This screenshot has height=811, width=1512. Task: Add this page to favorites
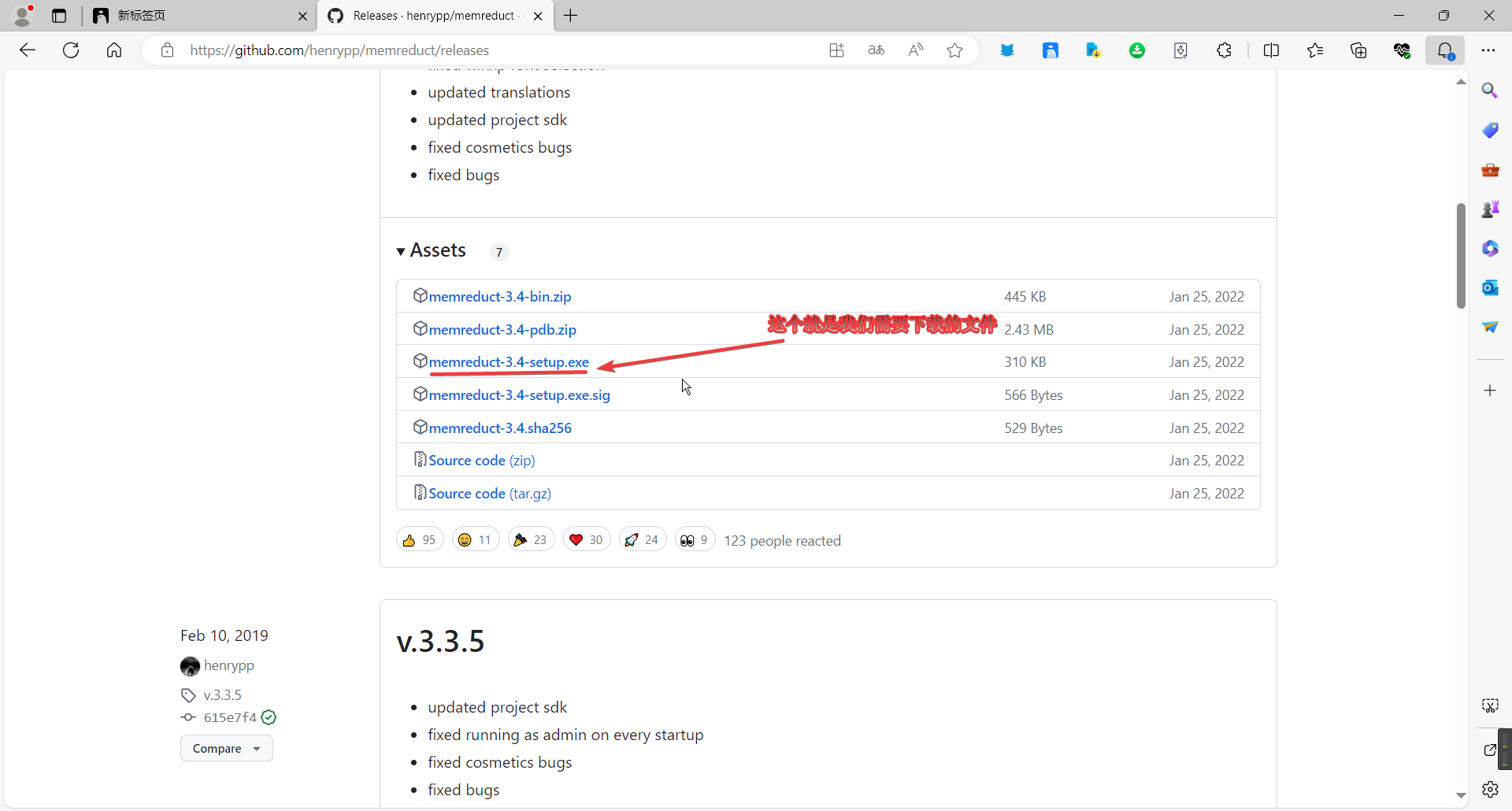point(954,50)
